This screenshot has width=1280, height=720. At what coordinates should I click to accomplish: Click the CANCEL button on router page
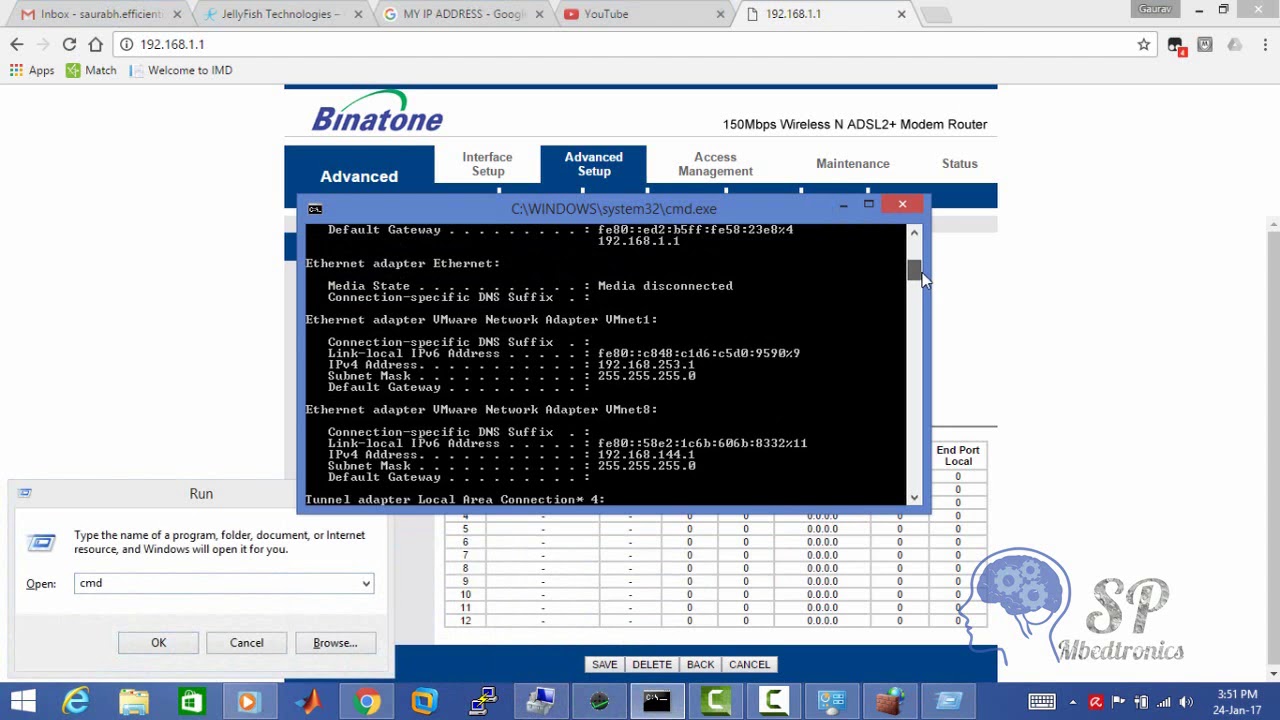(749, 665)
